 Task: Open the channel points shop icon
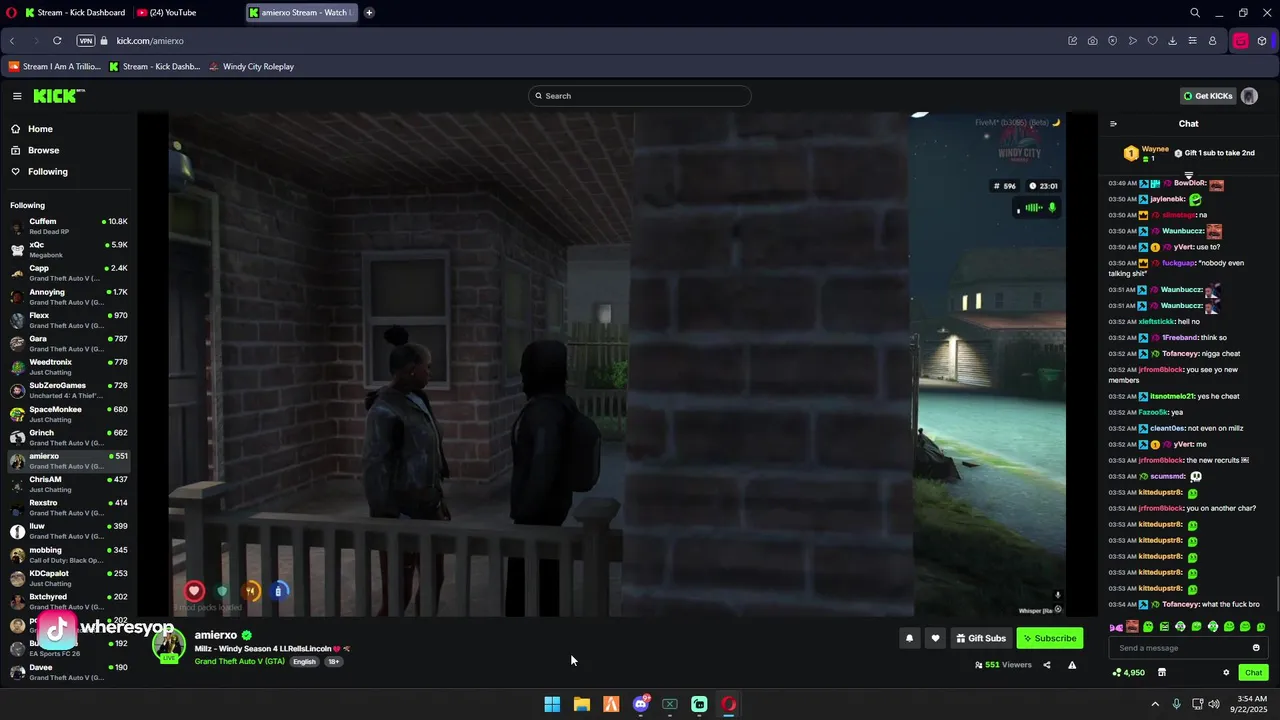tap(1161, 673)
